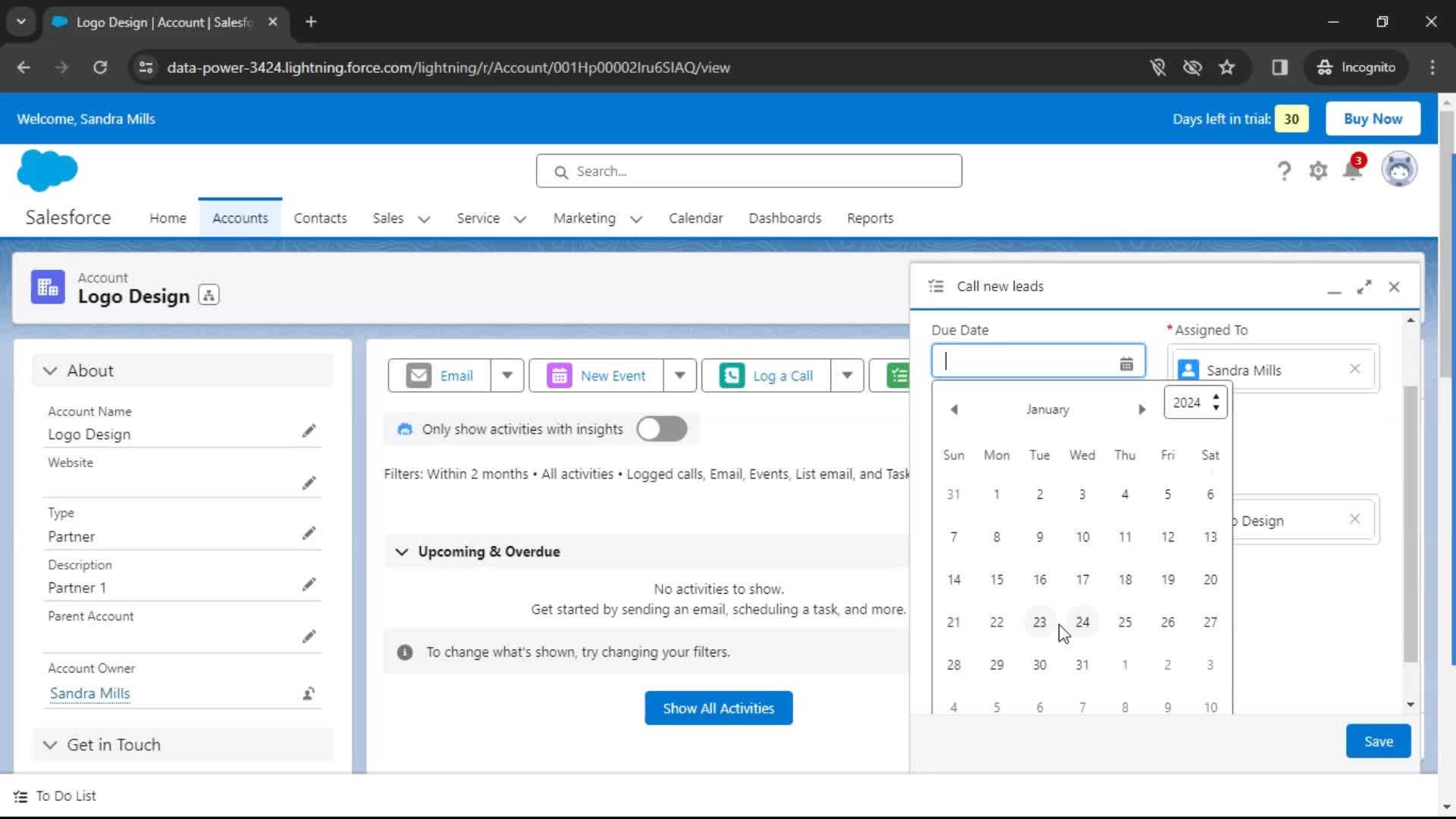Open the Contacts tab
Image resolution: width=1456 pixels, height=819 pixels.
320,218
